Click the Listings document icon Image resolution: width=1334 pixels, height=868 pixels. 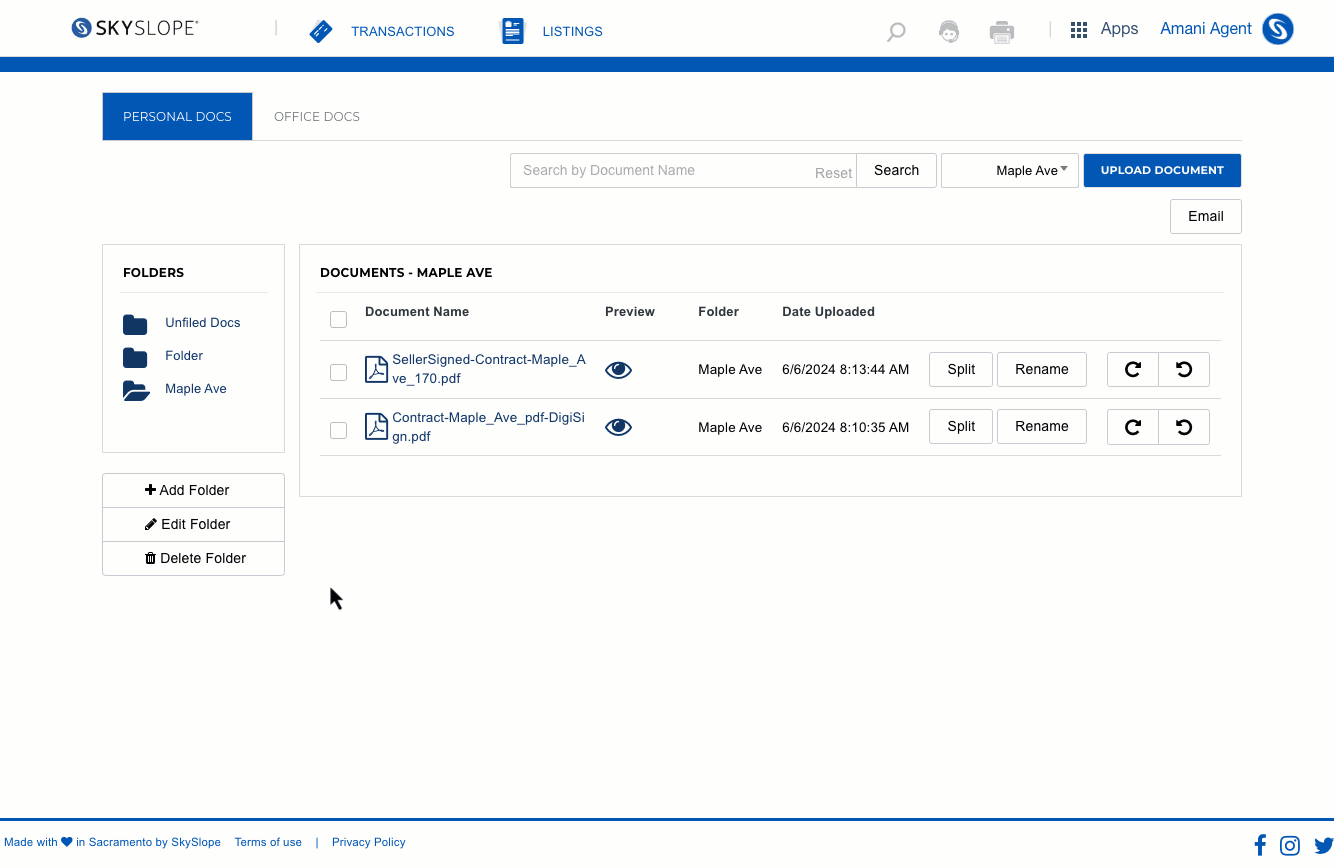[x=513, y=31]
